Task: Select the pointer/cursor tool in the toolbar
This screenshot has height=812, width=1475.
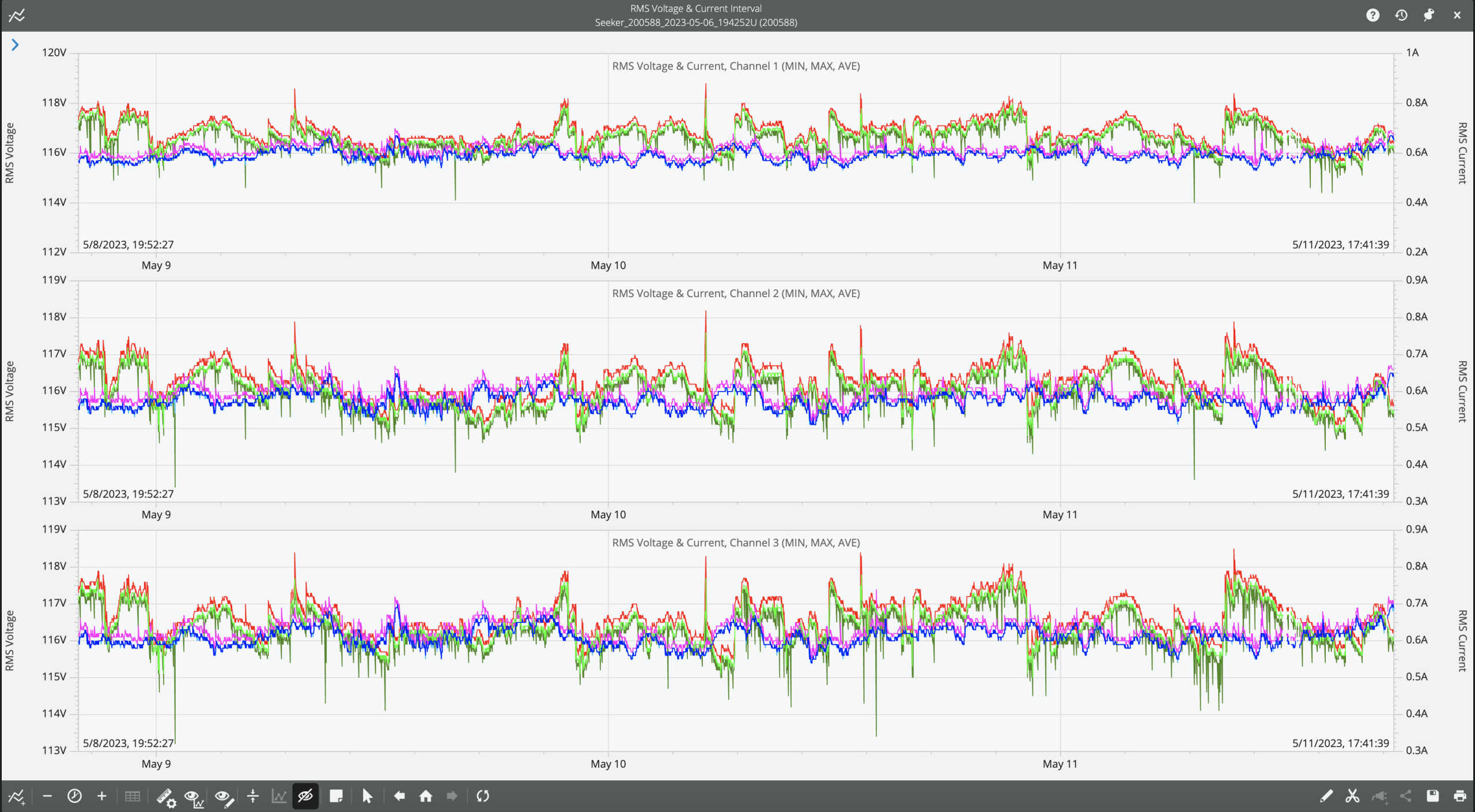Action: pos(368,796)
